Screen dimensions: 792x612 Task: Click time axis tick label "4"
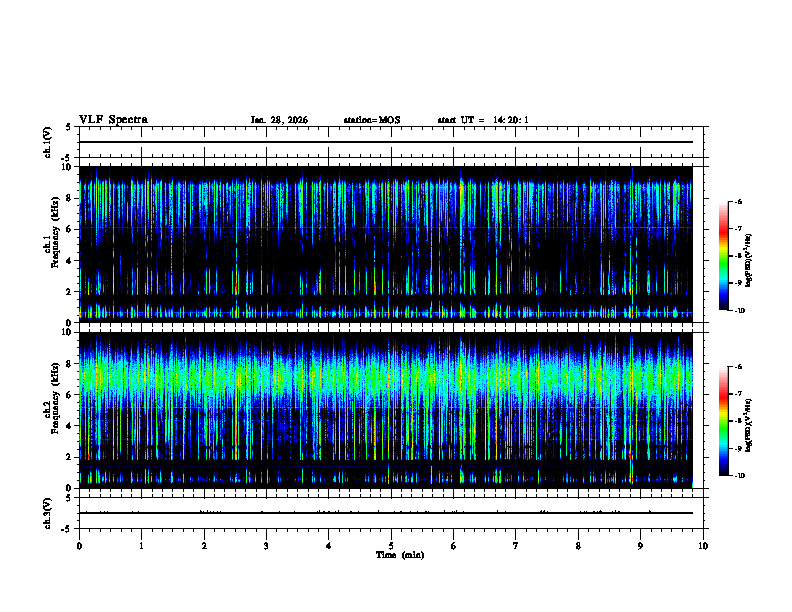tap(329, 546)
